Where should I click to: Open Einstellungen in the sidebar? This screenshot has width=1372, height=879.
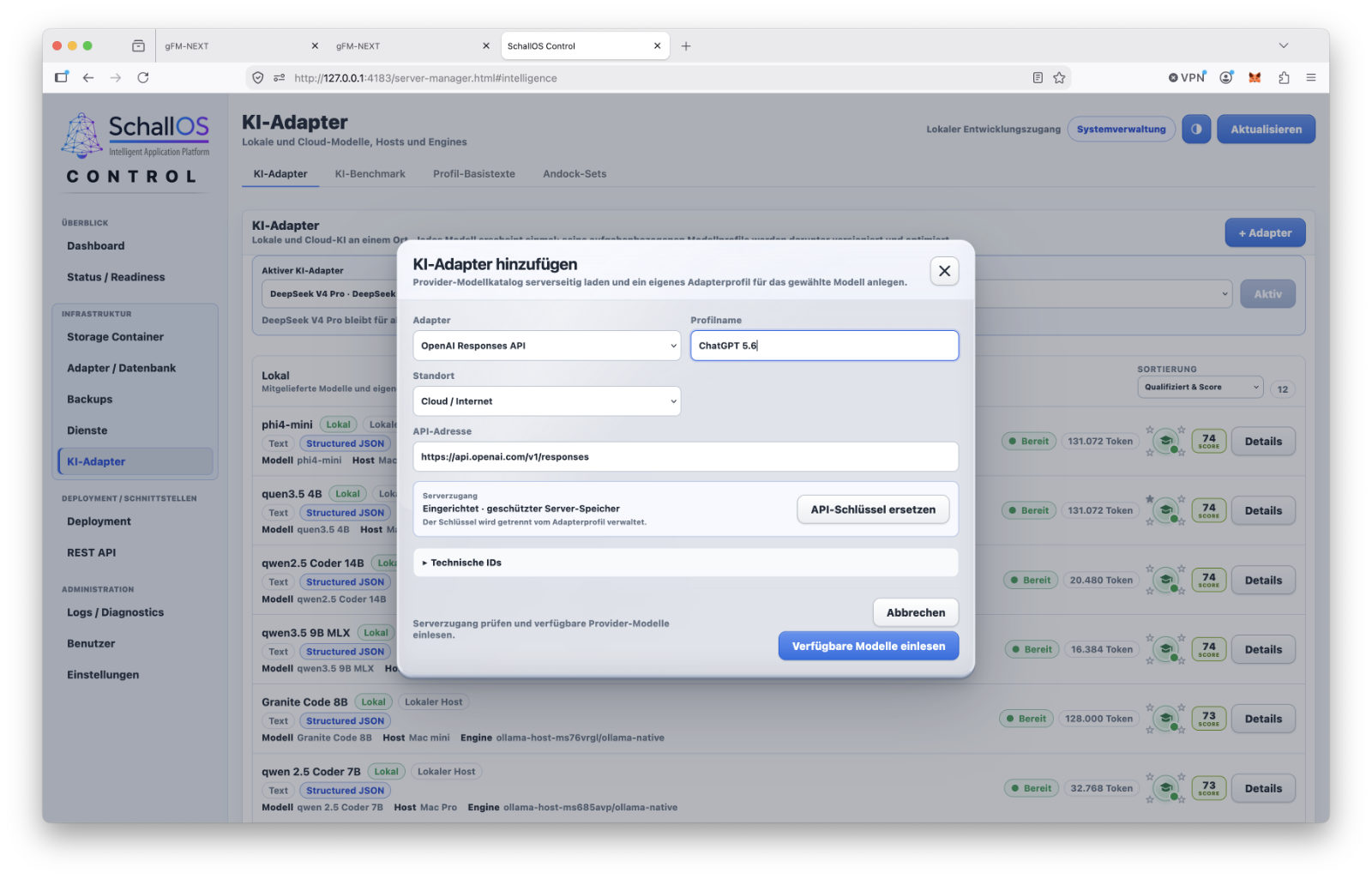click(x=103, y=675)
